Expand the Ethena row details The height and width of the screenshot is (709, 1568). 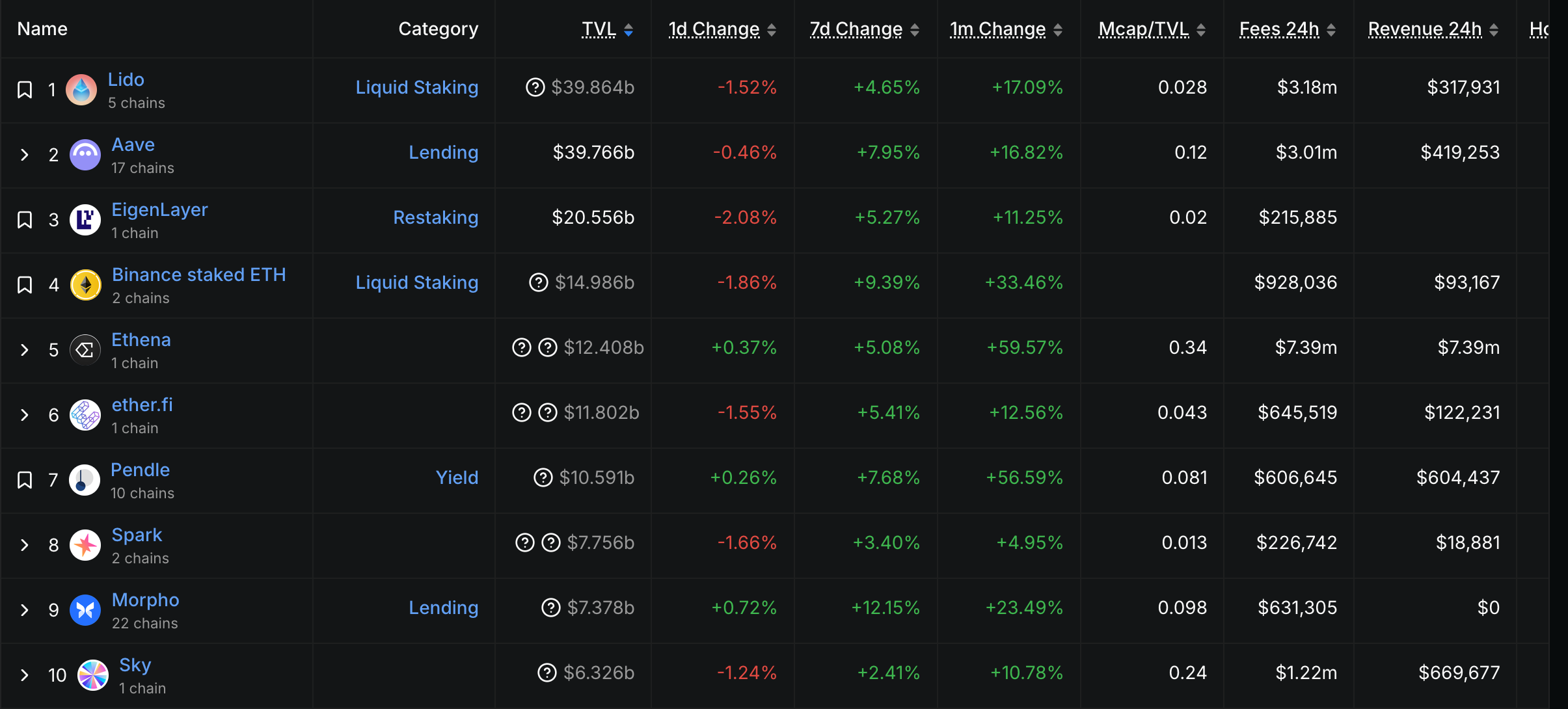[25, 350]
